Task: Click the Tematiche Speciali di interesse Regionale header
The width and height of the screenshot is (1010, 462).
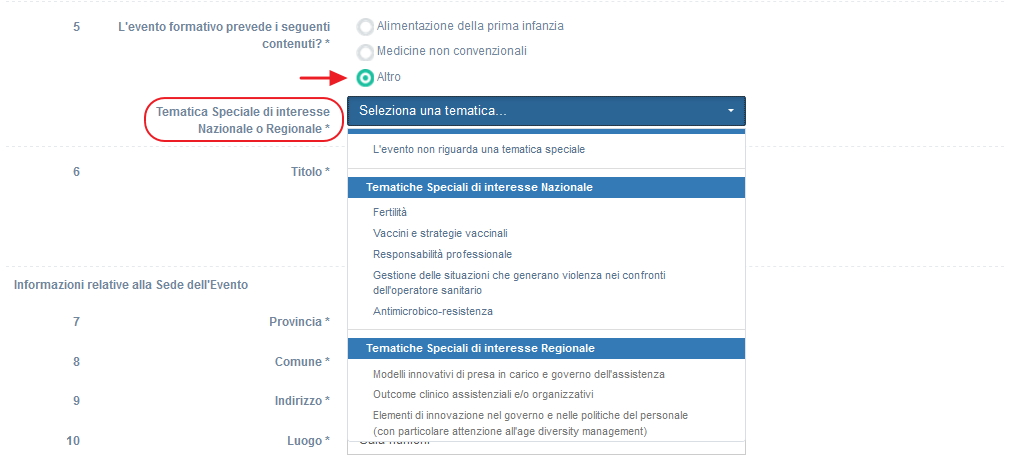Action: pyautogui.click(x=480, y=348)
